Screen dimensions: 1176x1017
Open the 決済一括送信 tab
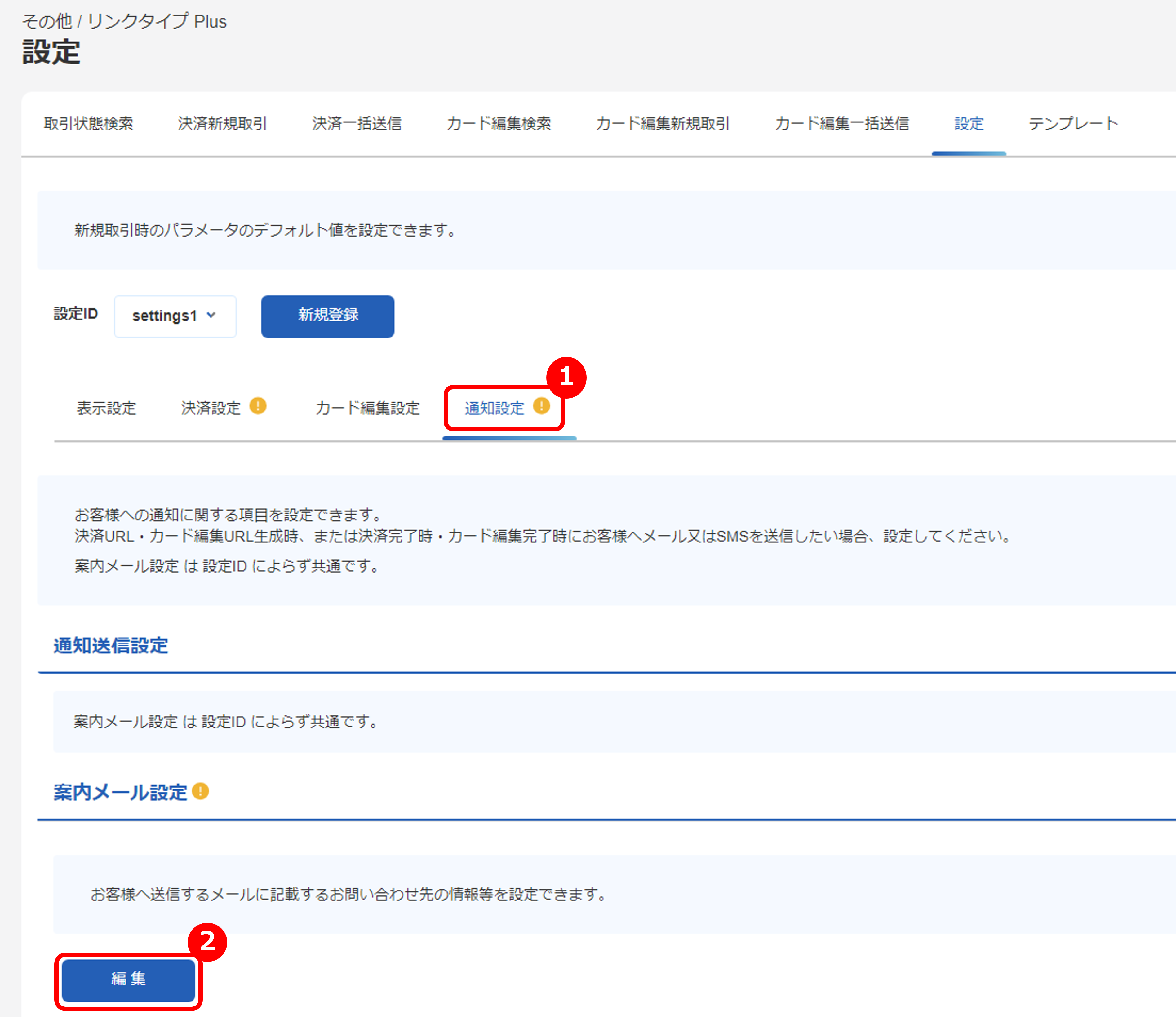coord(357,123)
